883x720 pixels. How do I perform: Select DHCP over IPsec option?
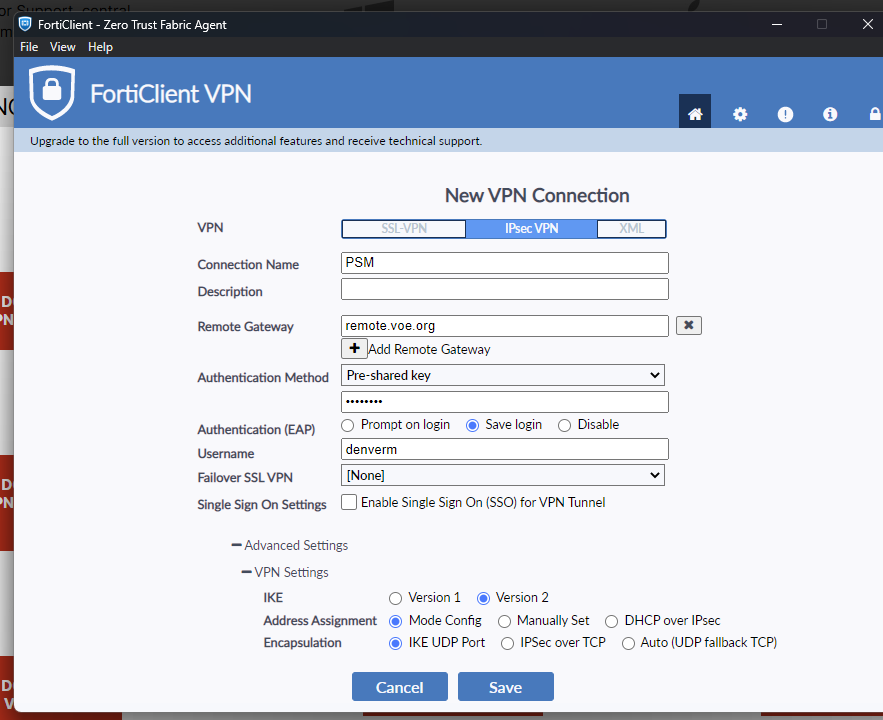click(x=612, y=621)
